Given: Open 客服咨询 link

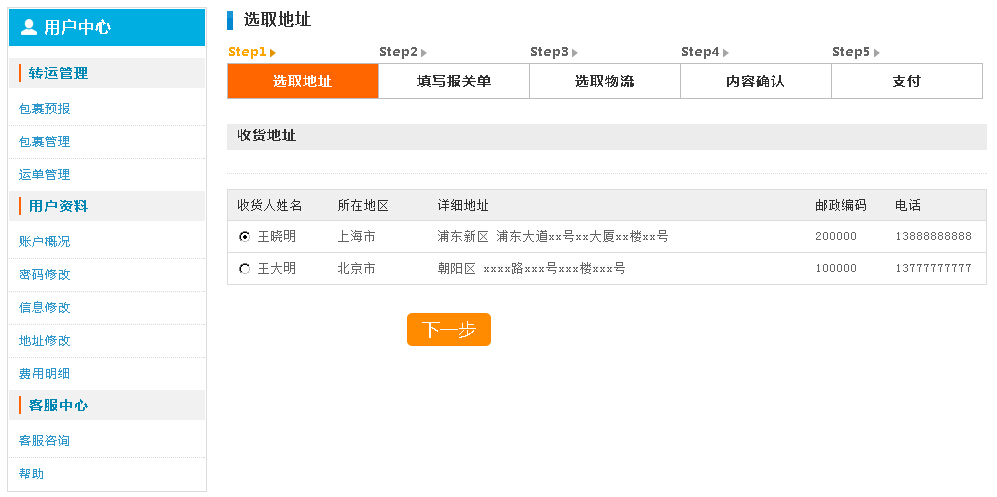Looking at the screenshot, I should point(45,441).
